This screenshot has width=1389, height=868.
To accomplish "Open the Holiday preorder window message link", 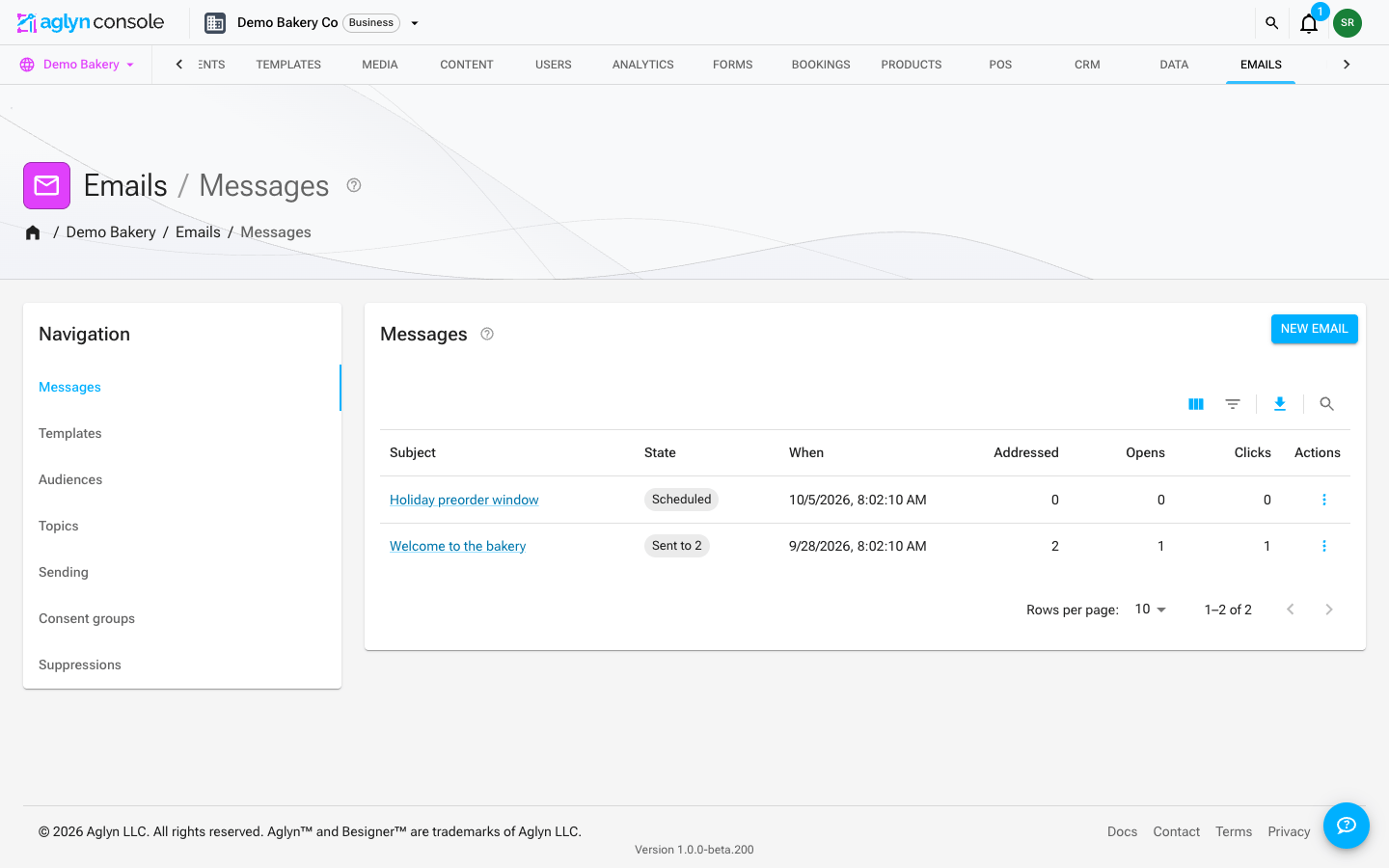I will point(464,500).
